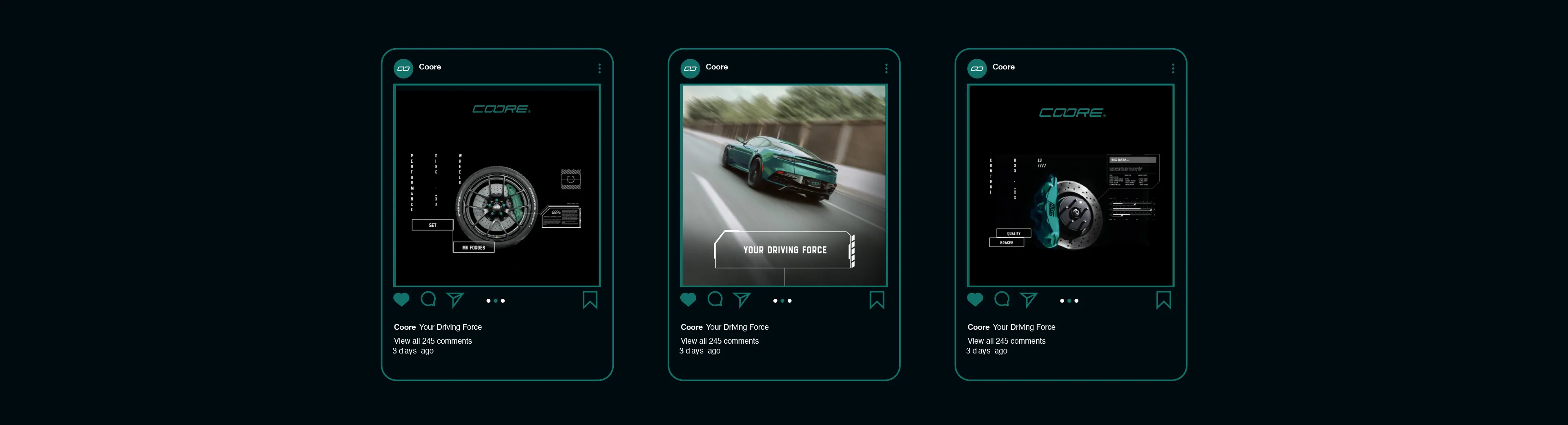
Task: Click the Coore avatar on the green car post
Action: (x=690, y=68)
